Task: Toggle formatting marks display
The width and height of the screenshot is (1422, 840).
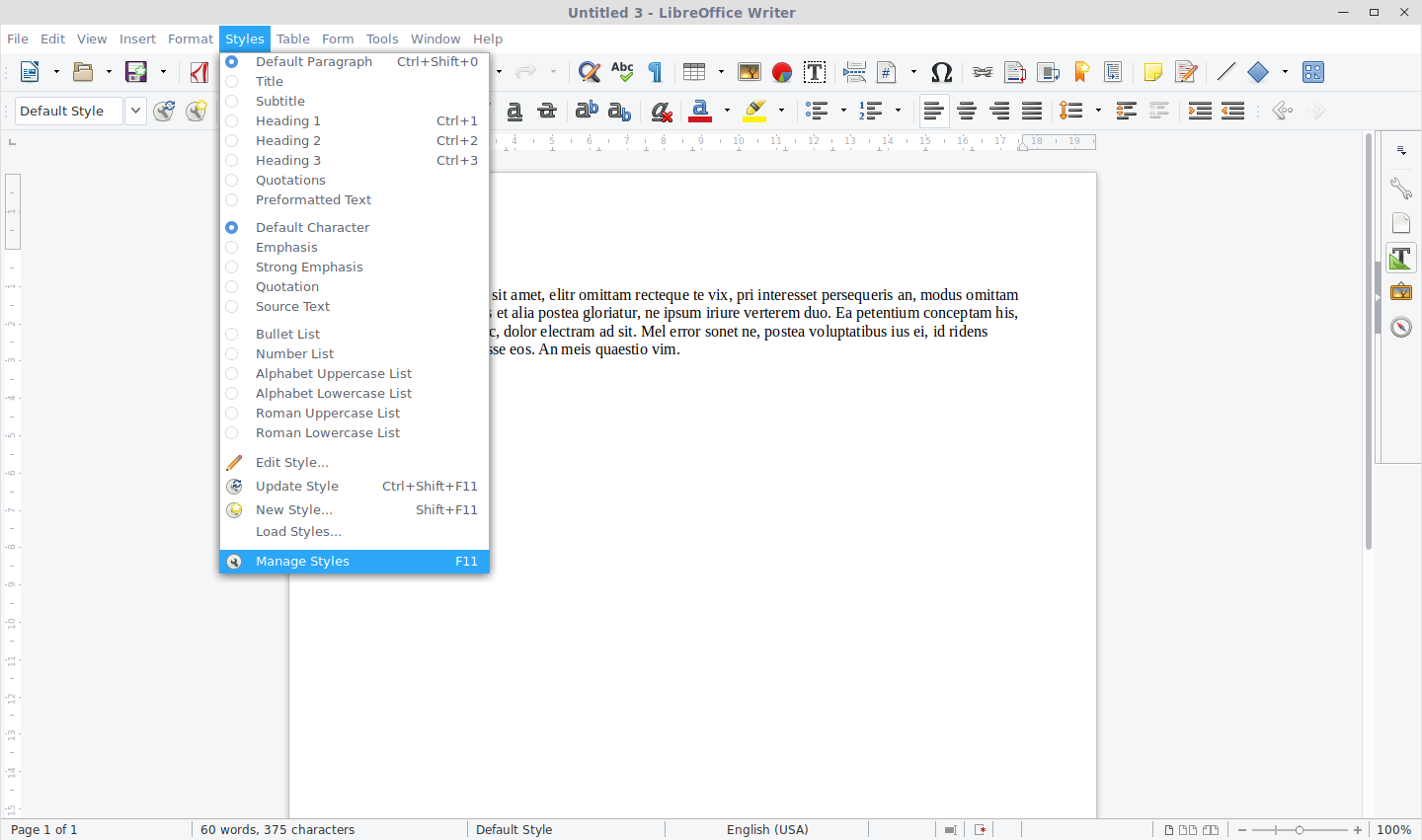Action: click(x=654, y=71)
